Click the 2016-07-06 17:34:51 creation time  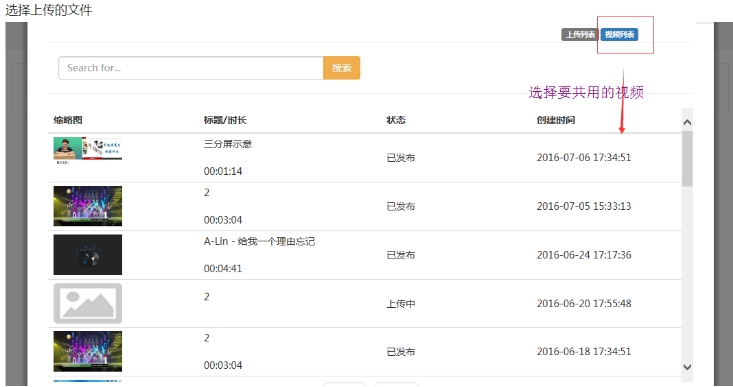pos(584,158)
